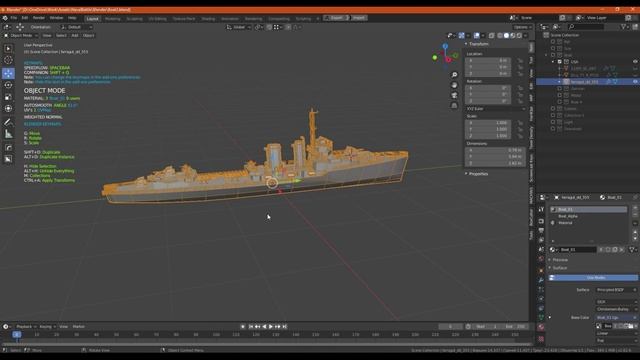Click the pan view hand gizmo
The width and height of the screenshot is (640, 360).
454,85
